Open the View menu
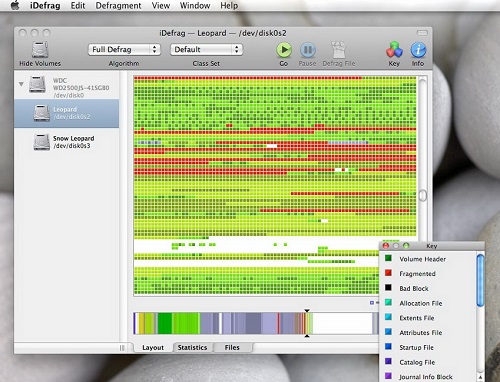This screenshot has height=382, width=500. click(x=160, y=6)
